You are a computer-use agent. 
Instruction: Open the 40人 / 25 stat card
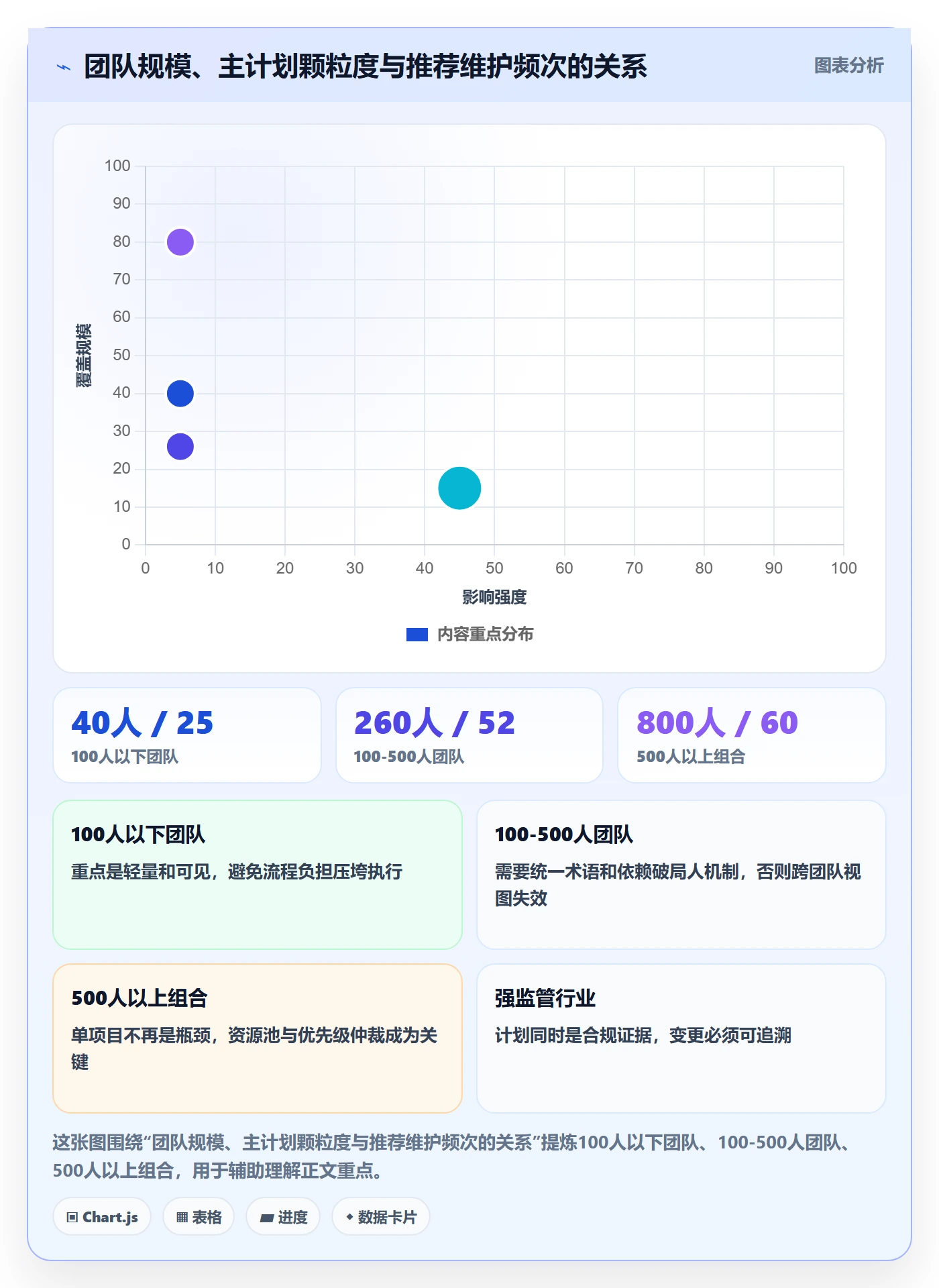pos(187,735)
